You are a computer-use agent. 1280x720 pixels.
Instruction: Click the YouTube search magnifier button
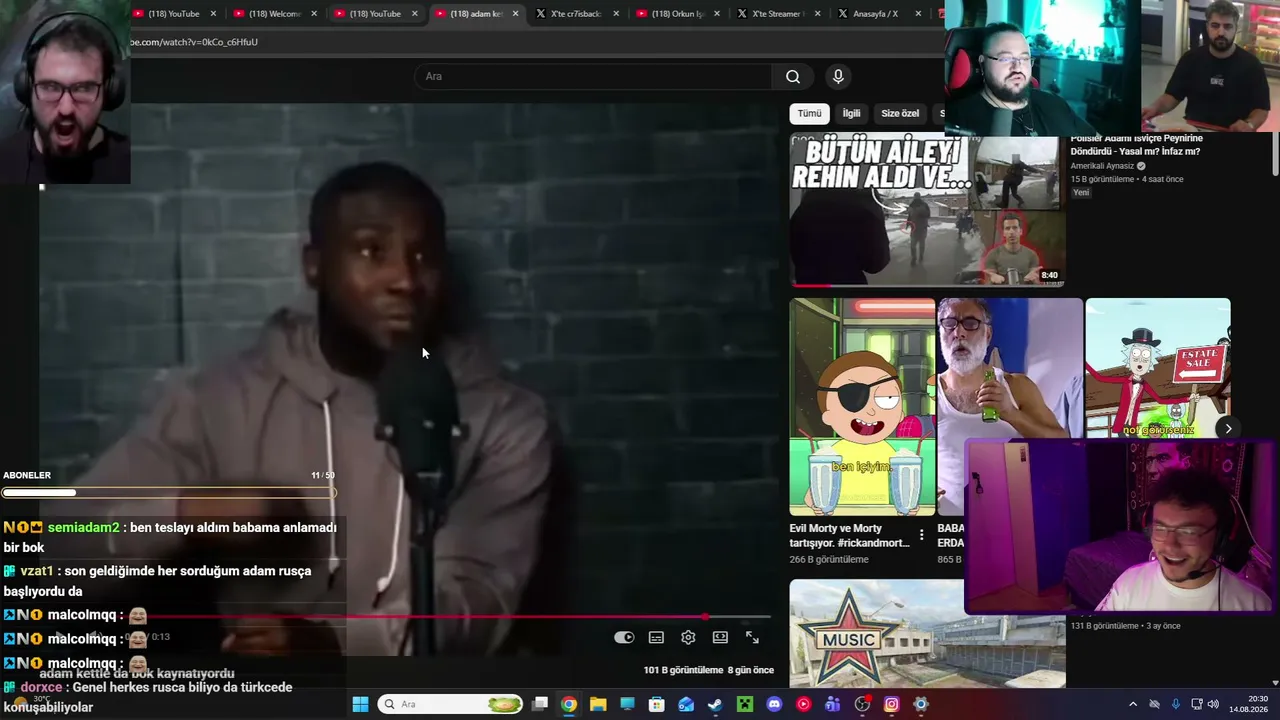pos(793,77)
